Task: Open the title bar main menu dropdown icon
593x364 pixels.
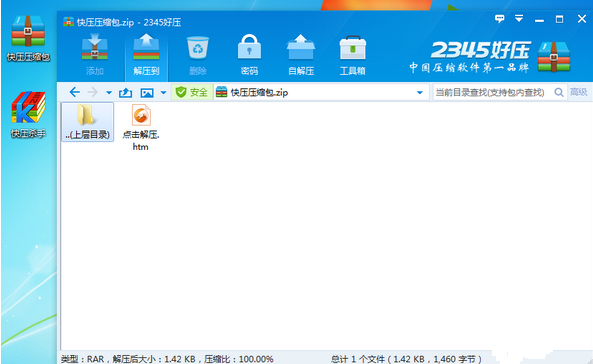Action: pyautogui.click(x=519, y=18)
